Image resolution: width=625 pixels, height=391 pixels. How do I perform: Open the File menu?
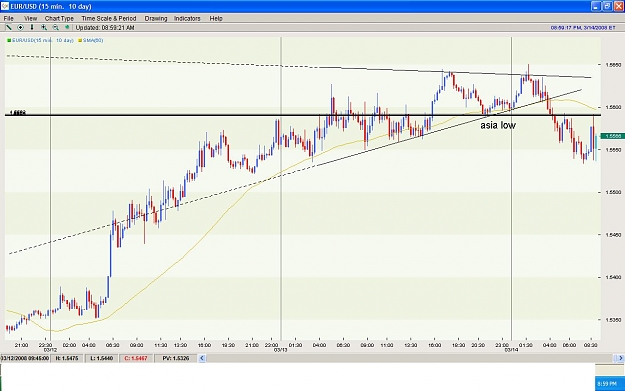(x=8, y=18)
